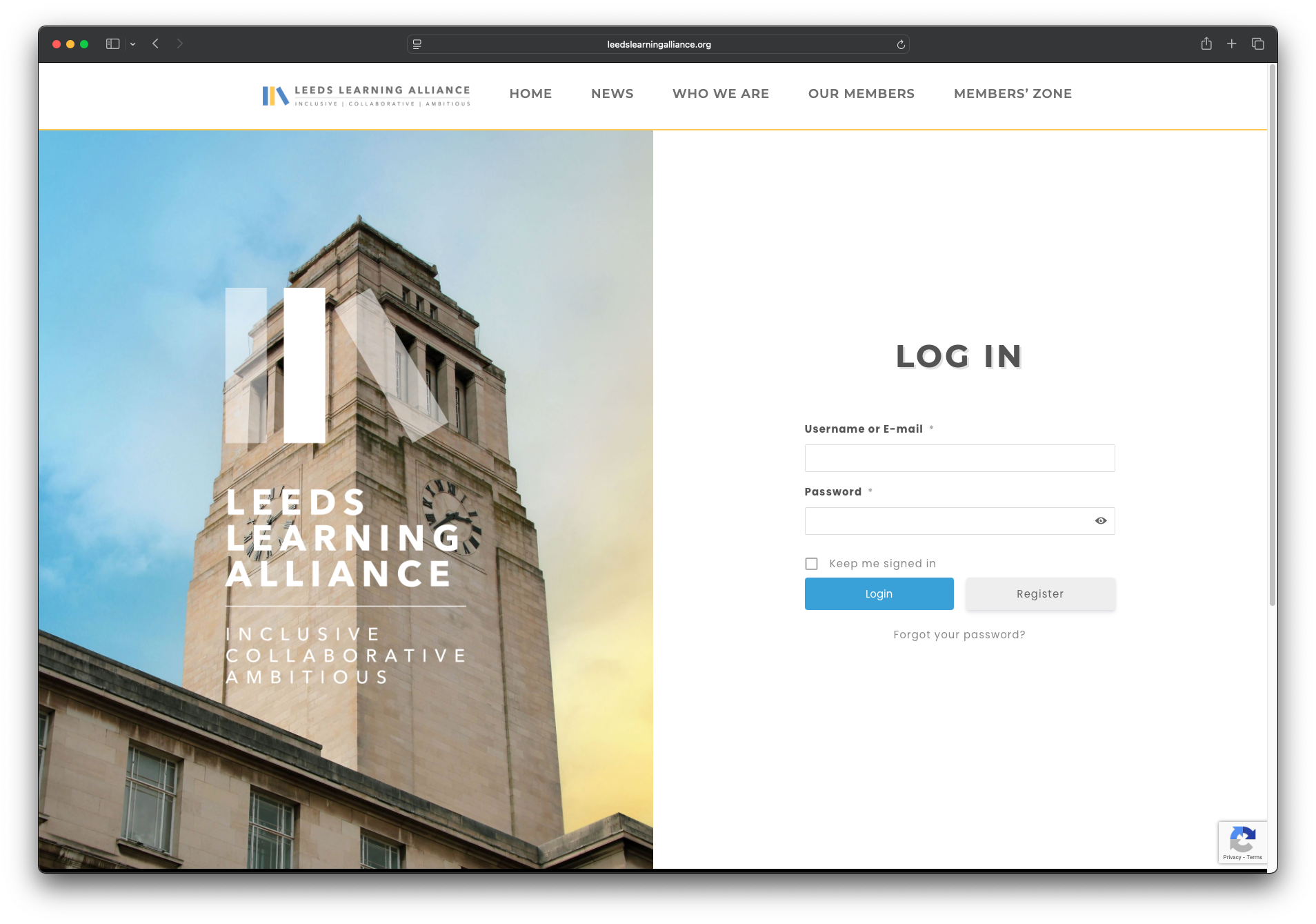Screen dimensions: 1316x924
Task: Click the page settings icon in address bar
Action: (x=417, y=44)
